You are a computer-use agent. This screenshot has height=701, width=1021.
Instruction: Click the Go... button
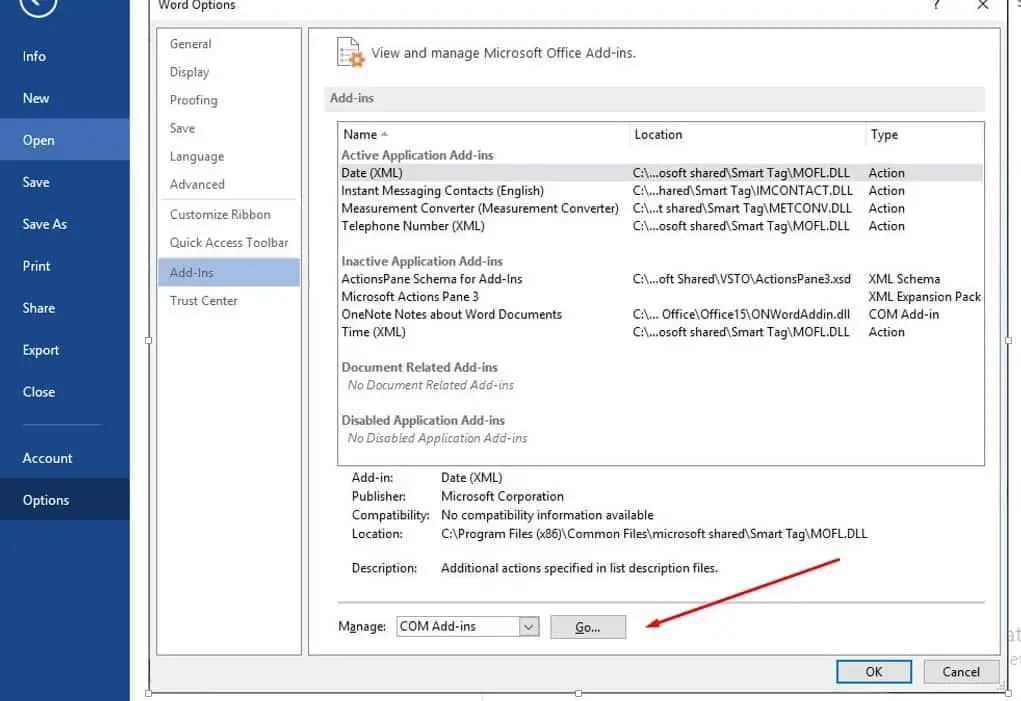tap(588, 627)
